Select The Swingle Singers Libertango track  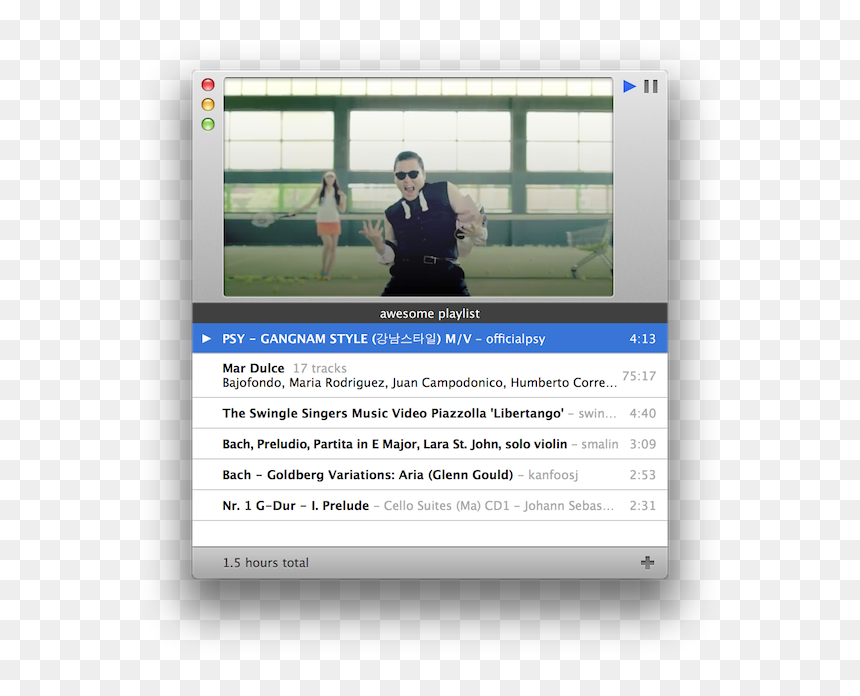[430, 413]
